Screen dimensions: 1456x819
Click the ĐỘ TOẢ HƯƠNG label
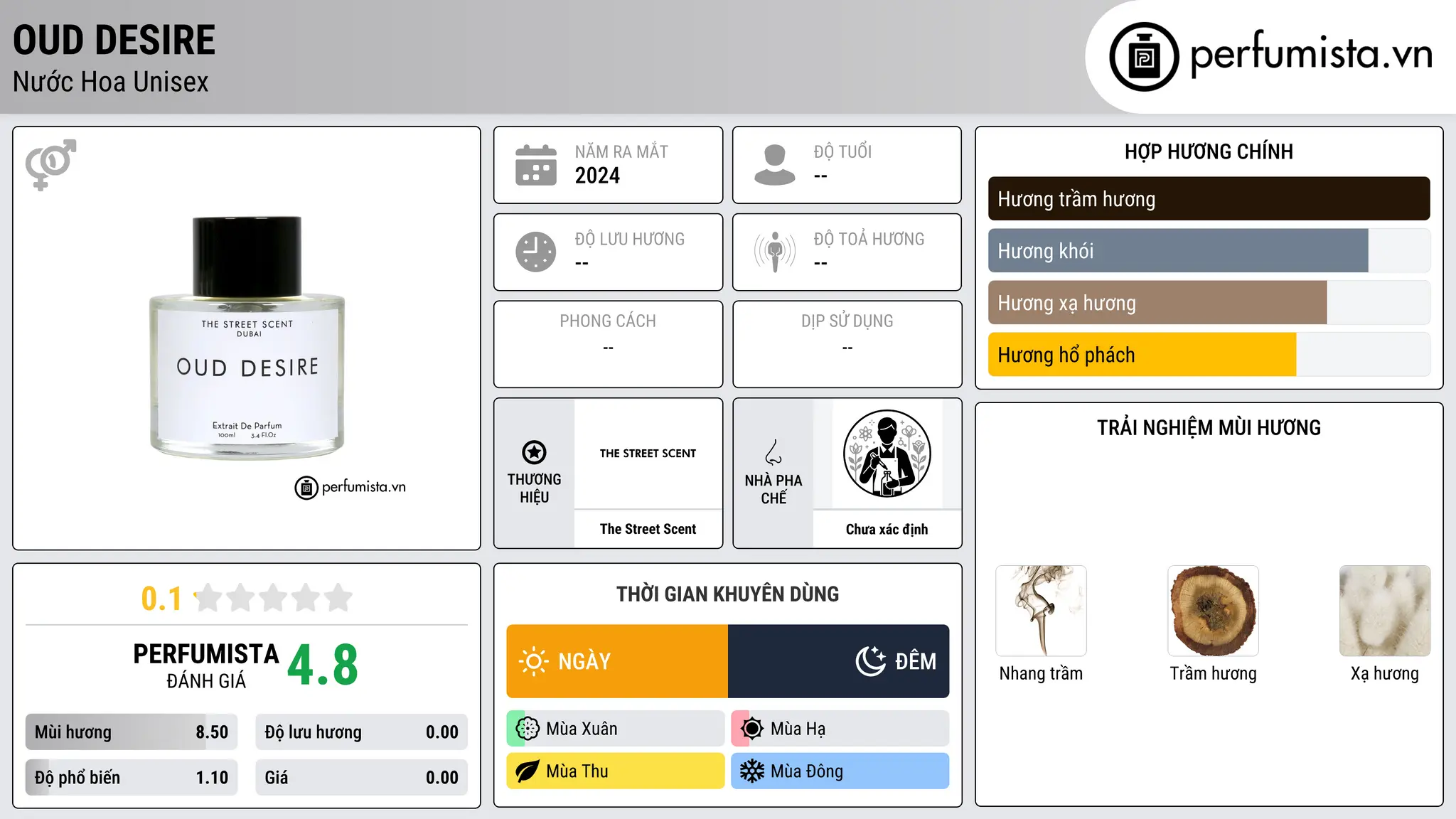869,239
